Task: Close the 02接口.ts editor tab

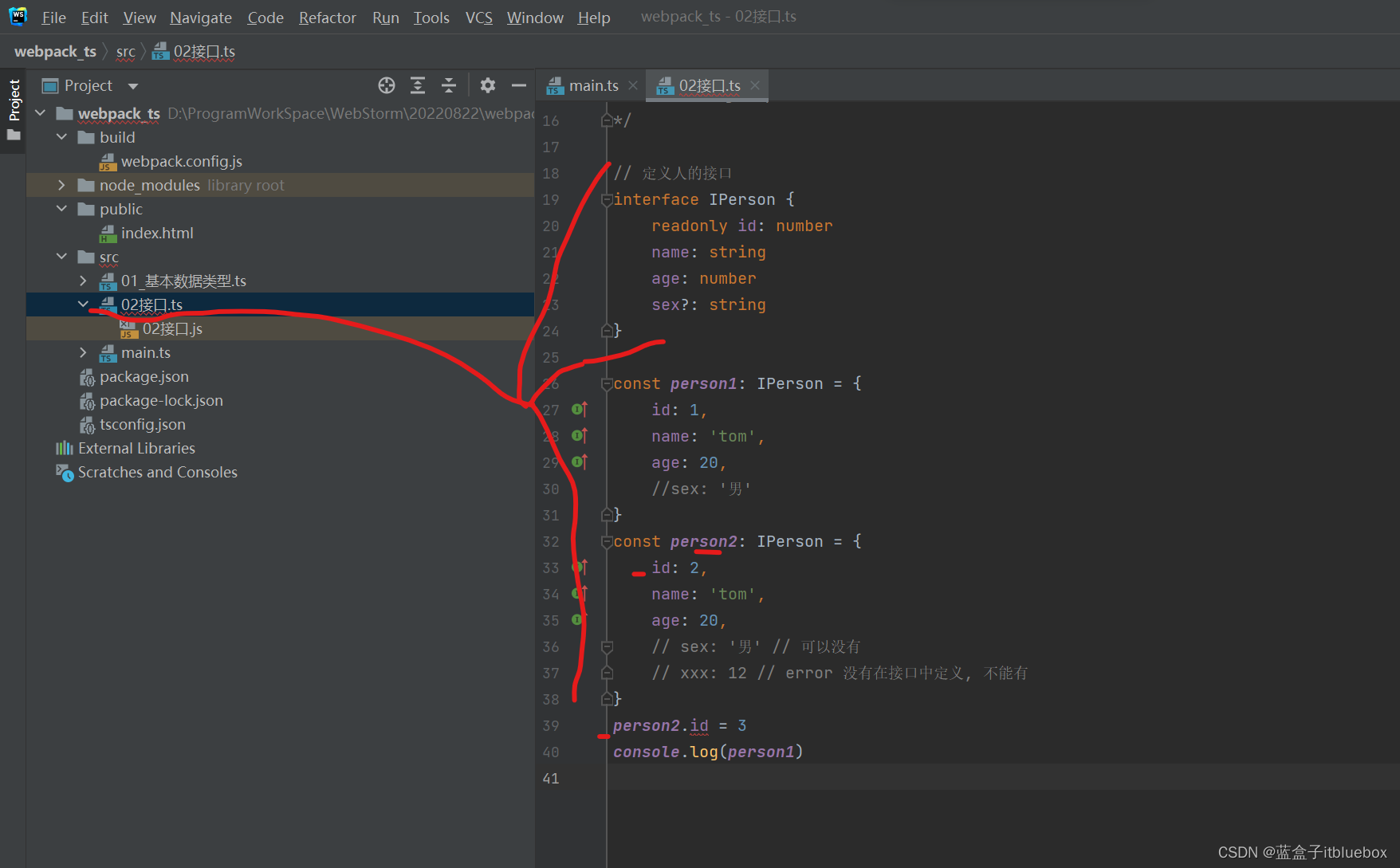Action: tap(755, 85)
